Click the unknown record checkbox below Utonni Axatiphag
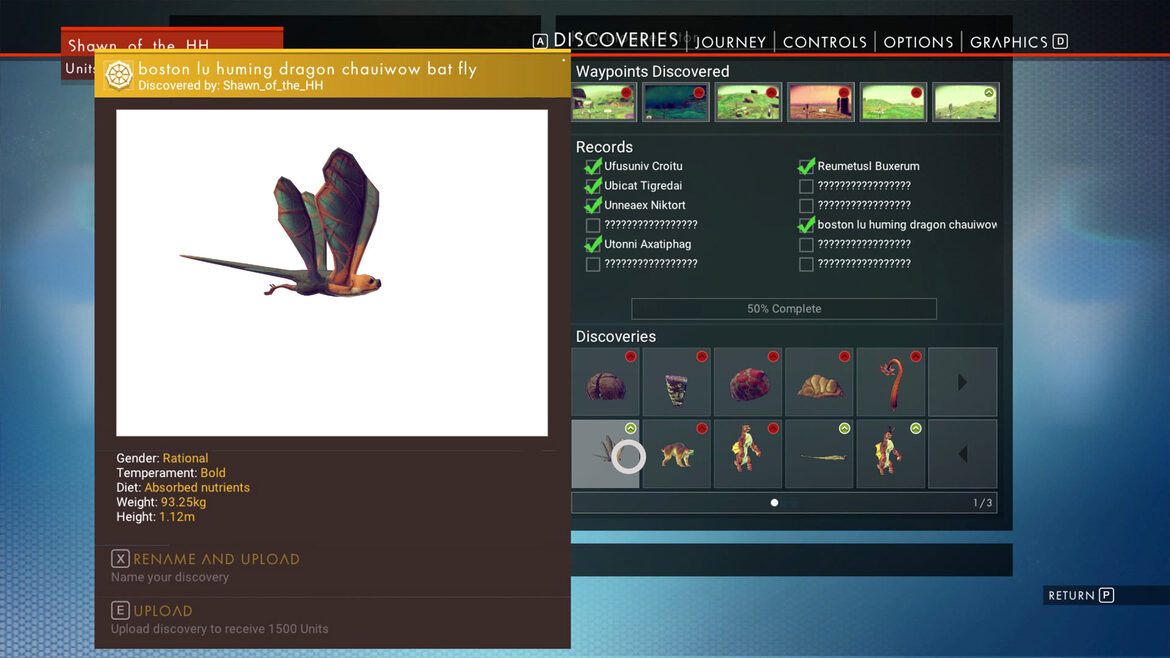 tap(593, 264)
